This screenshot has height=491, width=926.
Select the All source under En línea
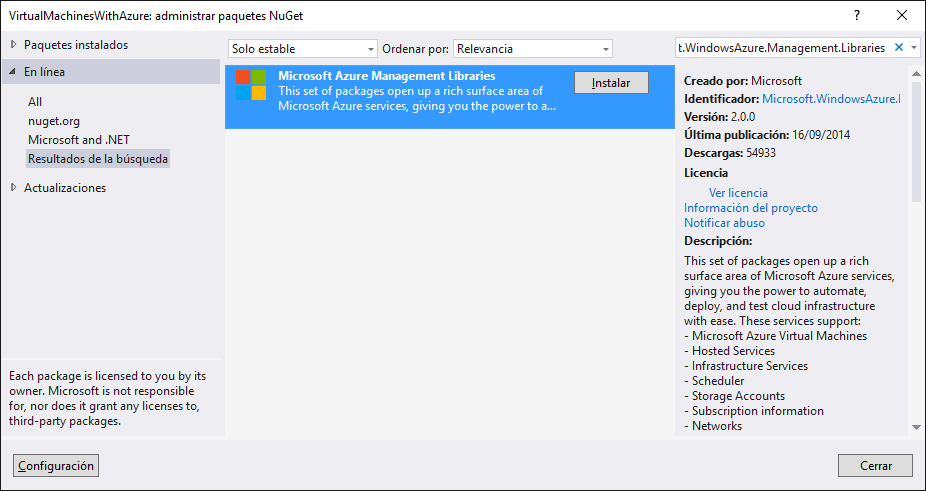35,102
